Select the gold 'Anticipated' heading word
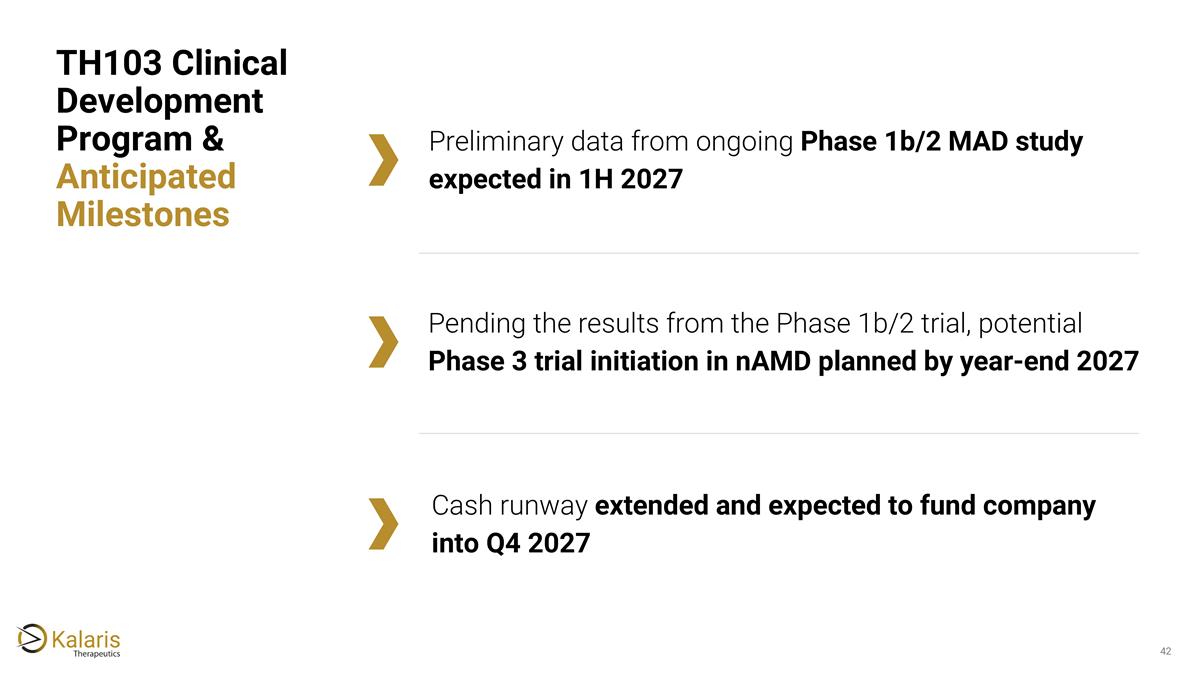The width and height of the screenshot is (1200, 675). click(146, 177)
